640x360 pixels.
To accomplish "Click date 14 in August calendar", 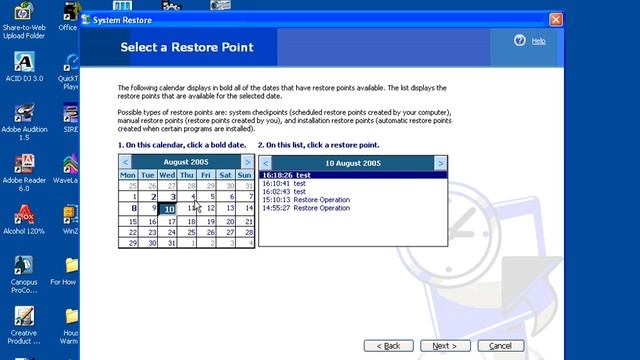I will (x=245, y=209).
